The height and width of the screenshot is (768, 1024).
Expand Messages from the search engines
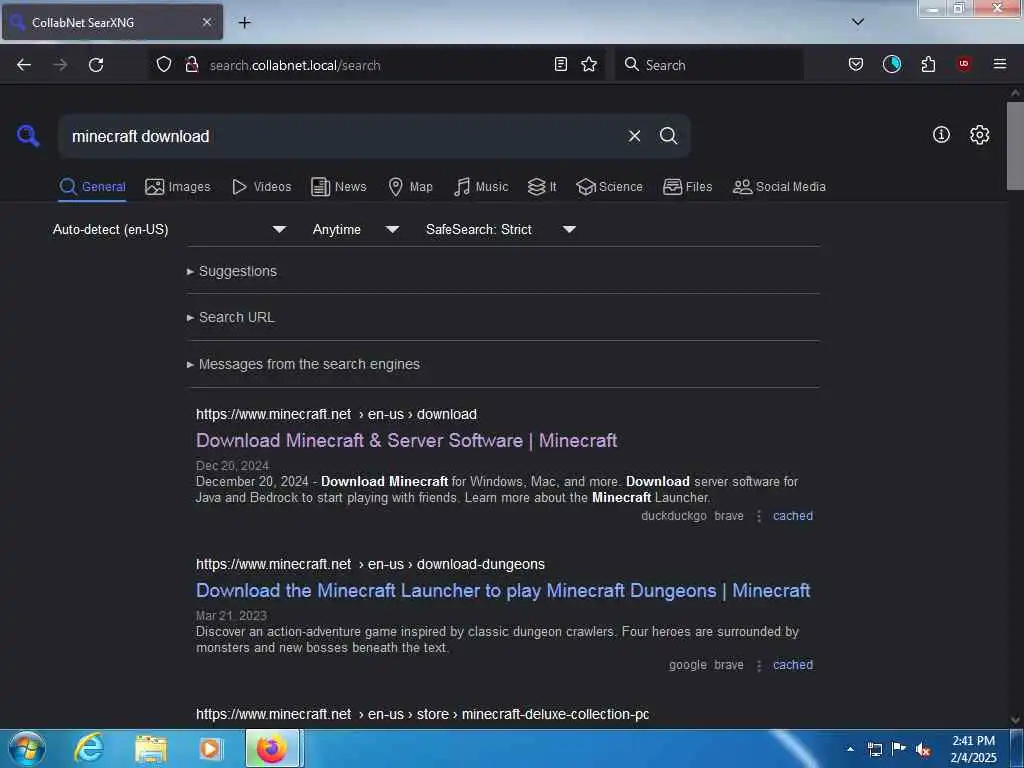coord(303,364)
